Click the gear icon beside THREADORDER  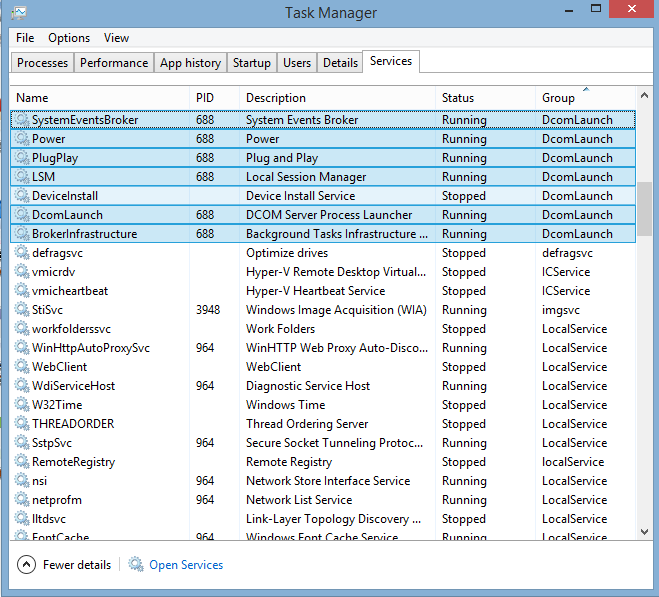tap(22, 424)
